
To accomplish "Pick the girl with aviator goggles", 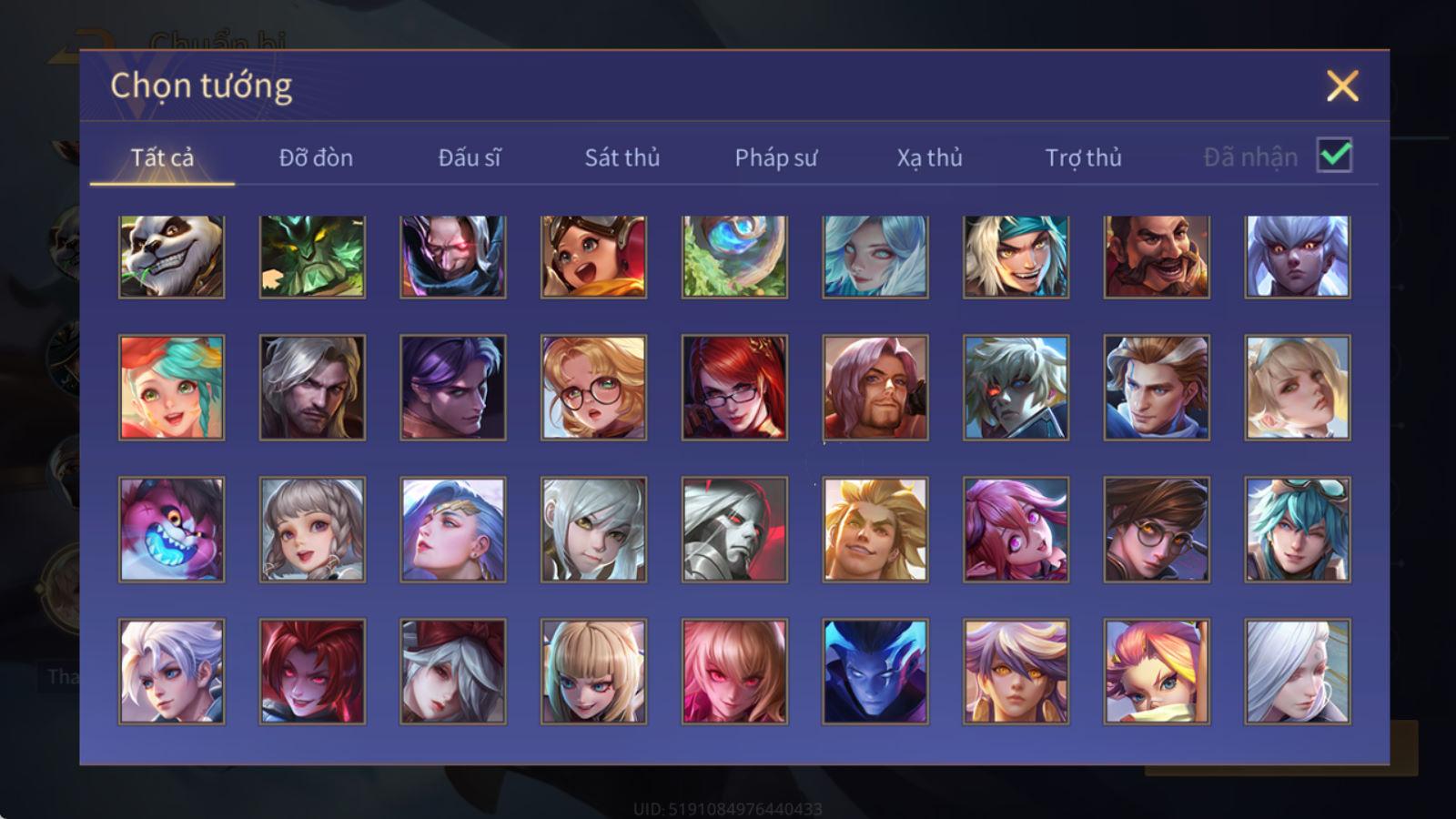I will 593,257.
